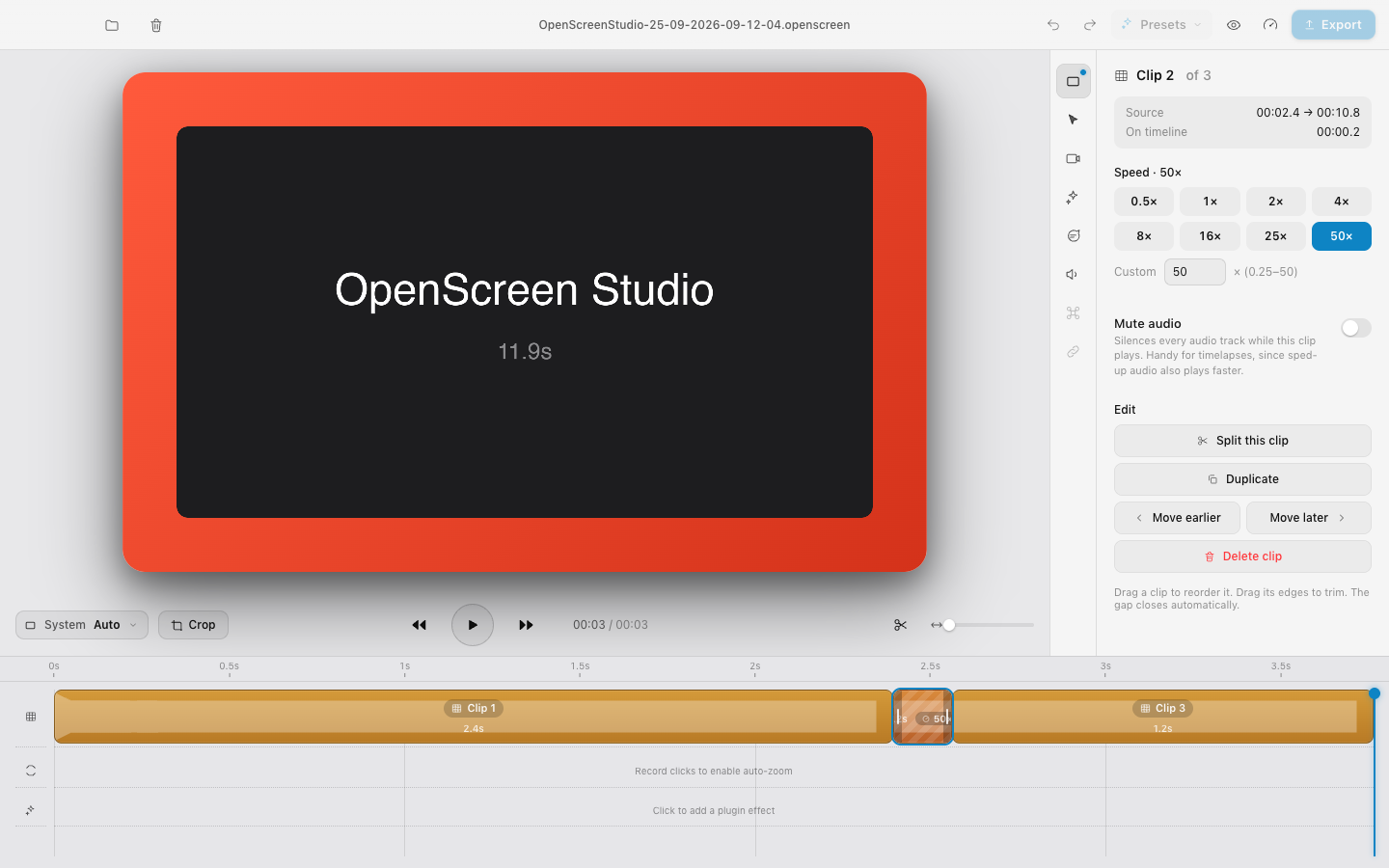Click the scissors split icon near zoom slider
This screenshot has width=1389, height=868.
coord(901,625)
